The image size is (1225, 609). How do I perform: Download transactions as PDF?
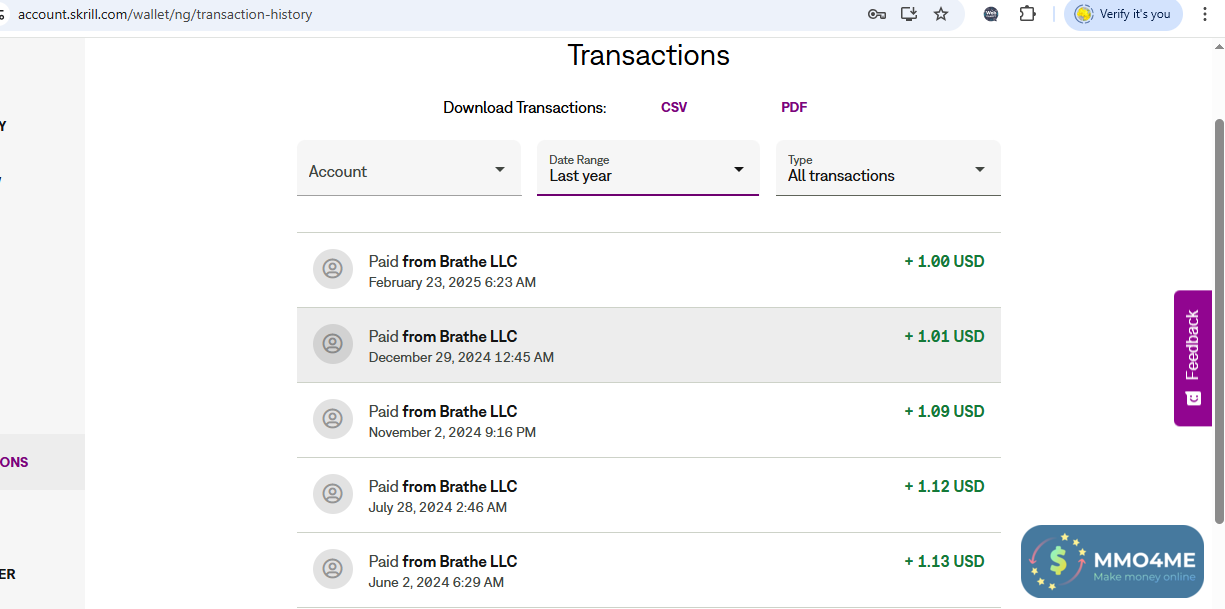click(794, 107)
